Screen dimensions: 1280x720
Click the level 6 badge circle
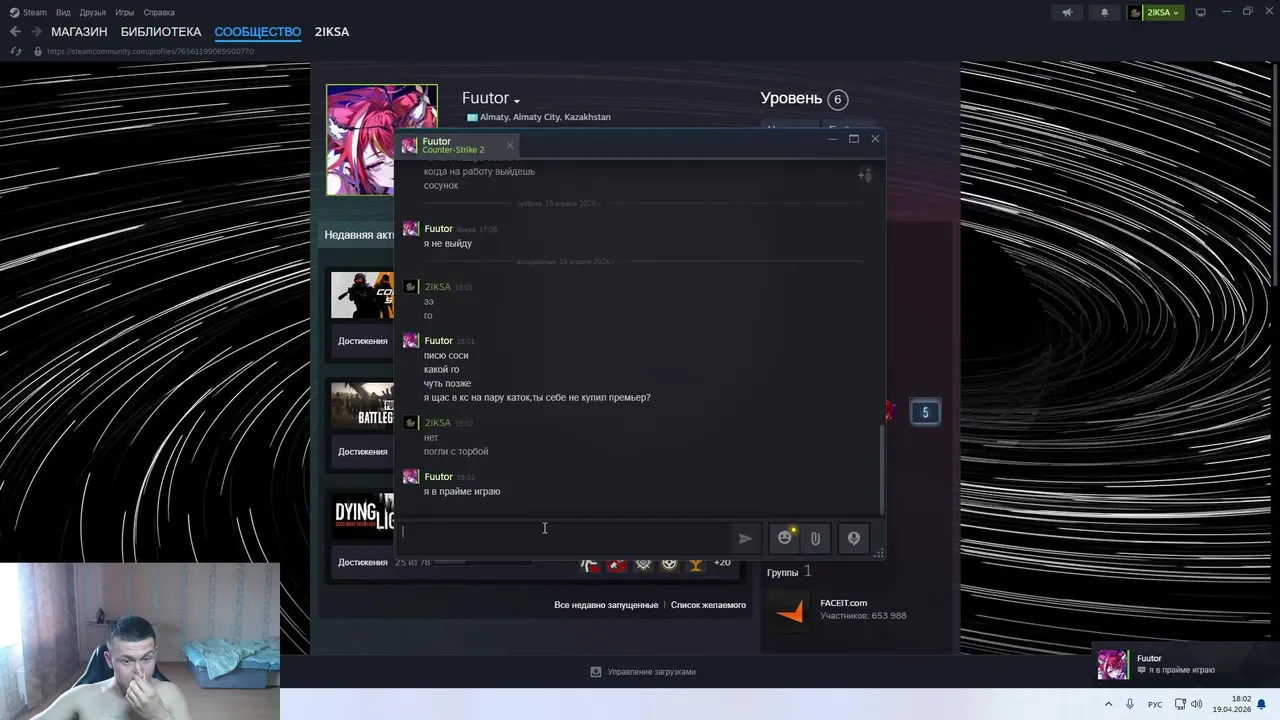click(838, 99)
